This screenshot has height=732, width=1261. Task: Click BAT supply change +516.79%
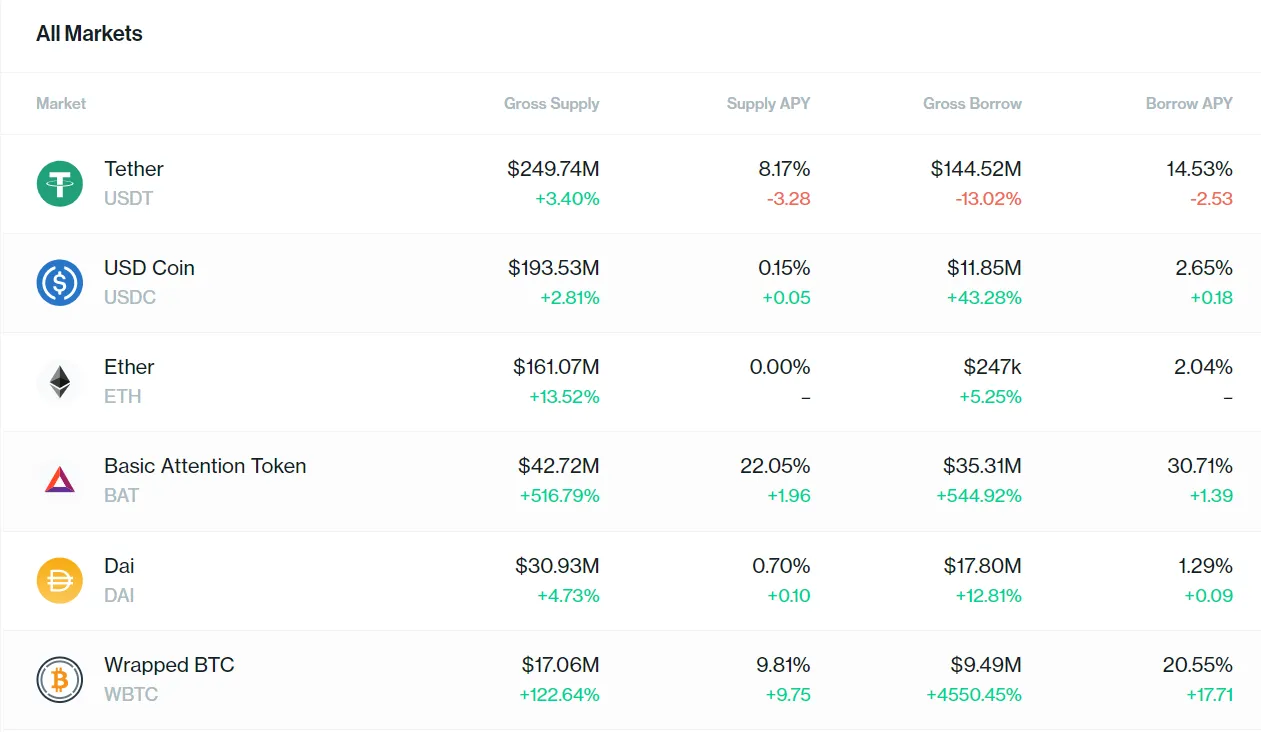(560, 495)
